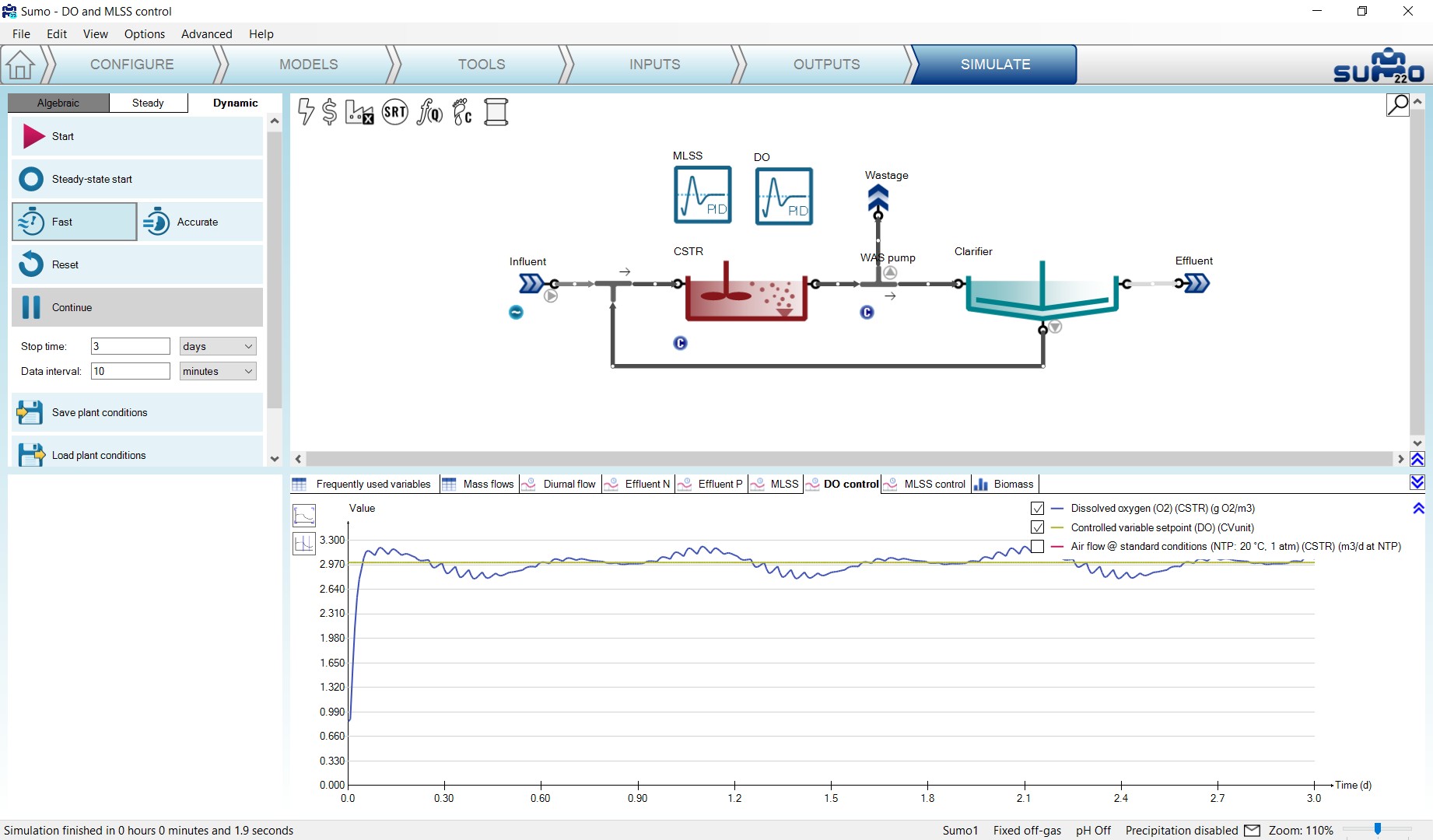Switch to the Steady solver tab

pyautogui.click(x=148, y=103)
